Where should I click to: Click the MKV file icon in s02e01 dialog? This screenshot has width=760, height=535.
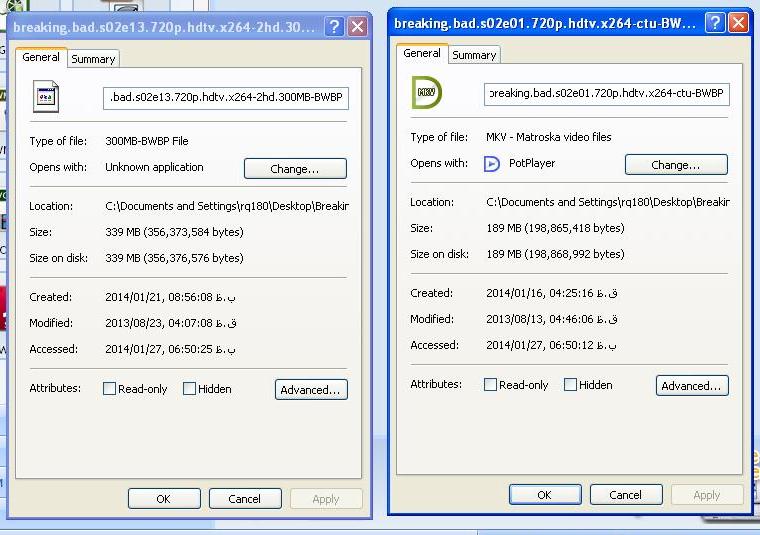426,92
